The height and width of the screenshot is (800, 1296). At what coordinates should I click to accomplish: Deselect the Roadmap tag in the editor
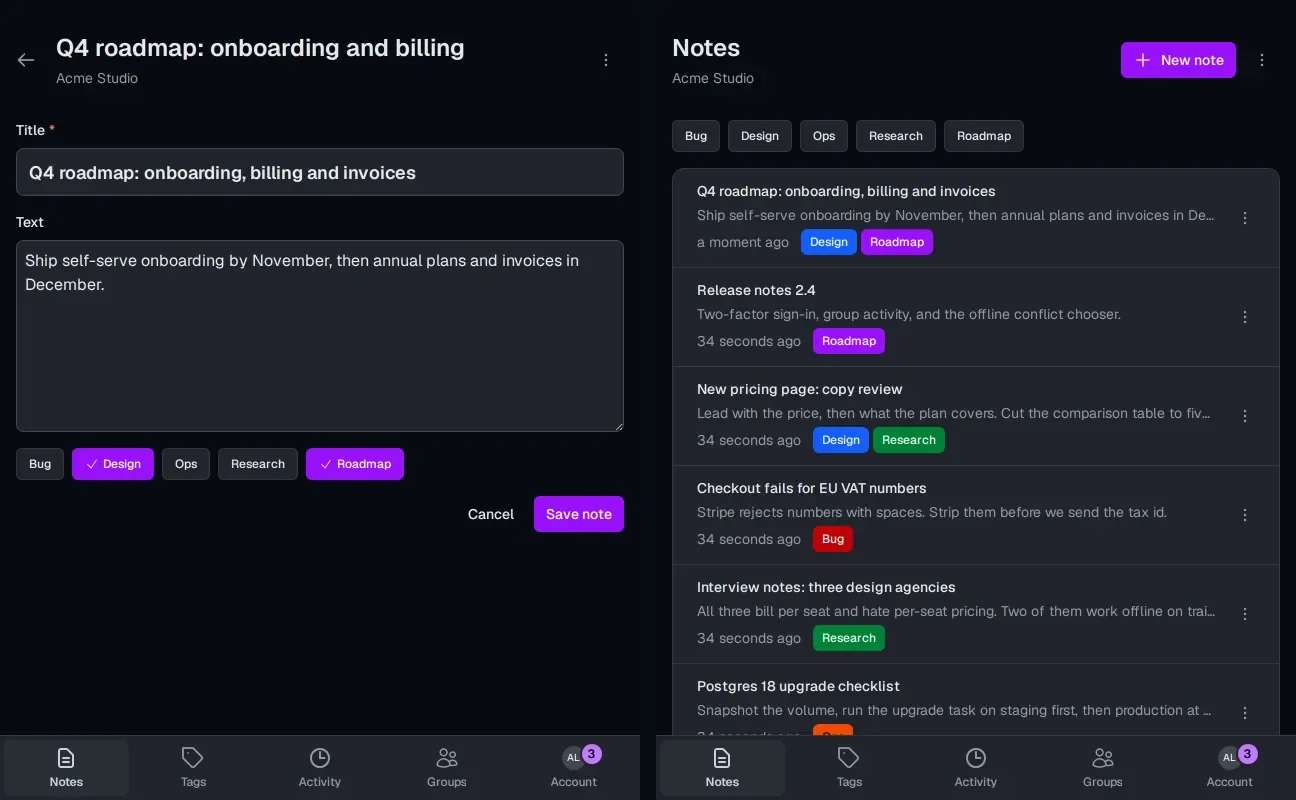[355, 464]
